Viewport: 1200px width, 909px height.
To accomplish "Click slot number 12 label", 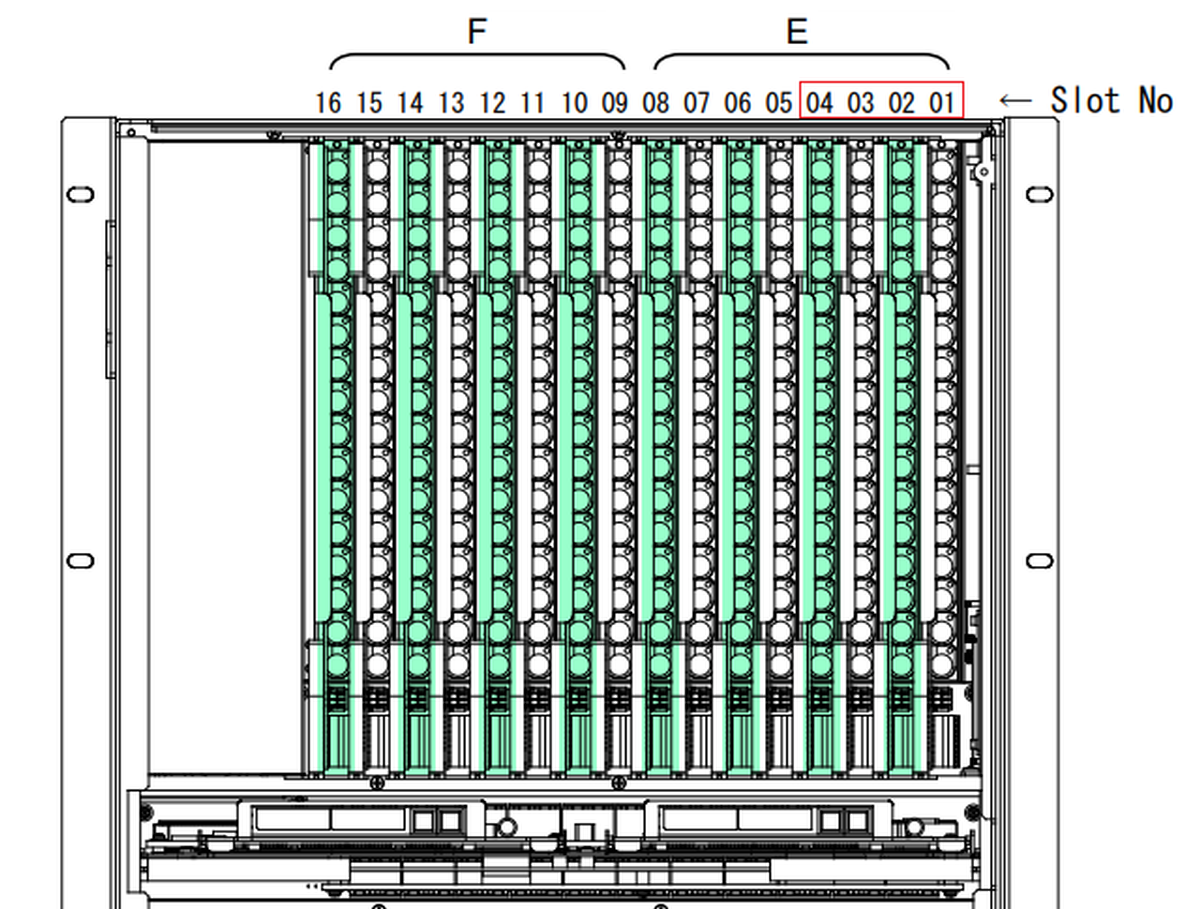I will point(492,103).
